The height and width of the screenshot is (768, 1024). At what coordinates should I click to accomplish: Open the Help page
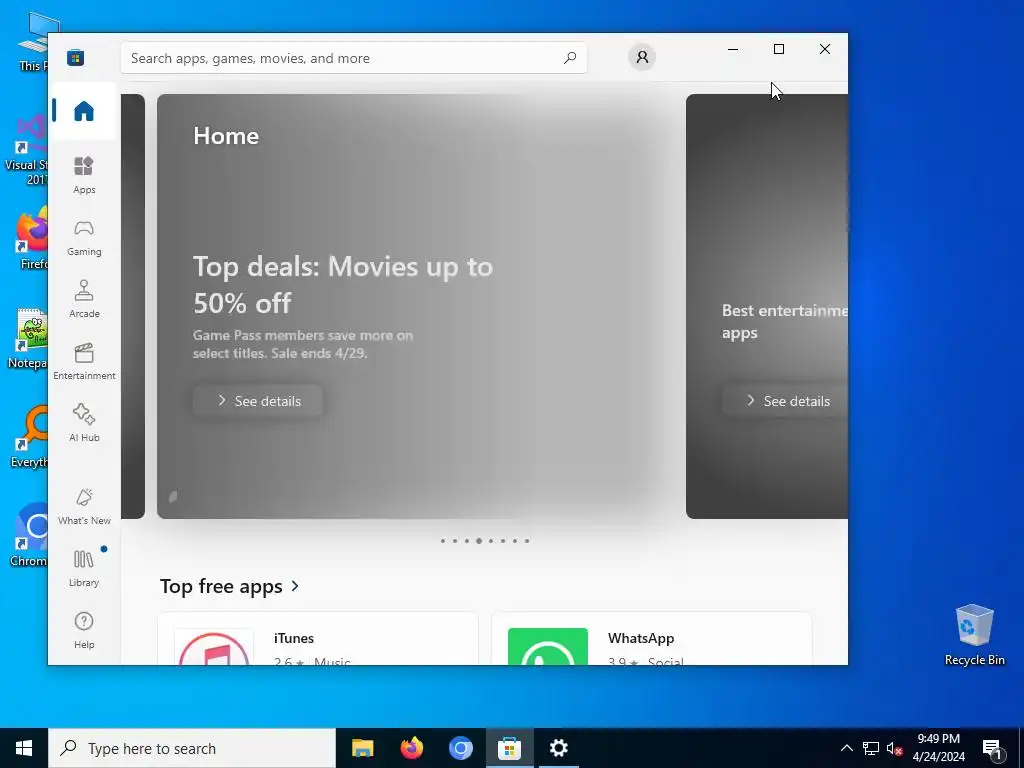(84, 630)
